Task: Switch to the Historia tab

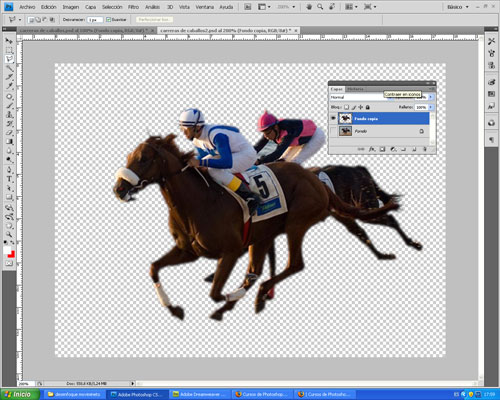Action: pos(355,89)
